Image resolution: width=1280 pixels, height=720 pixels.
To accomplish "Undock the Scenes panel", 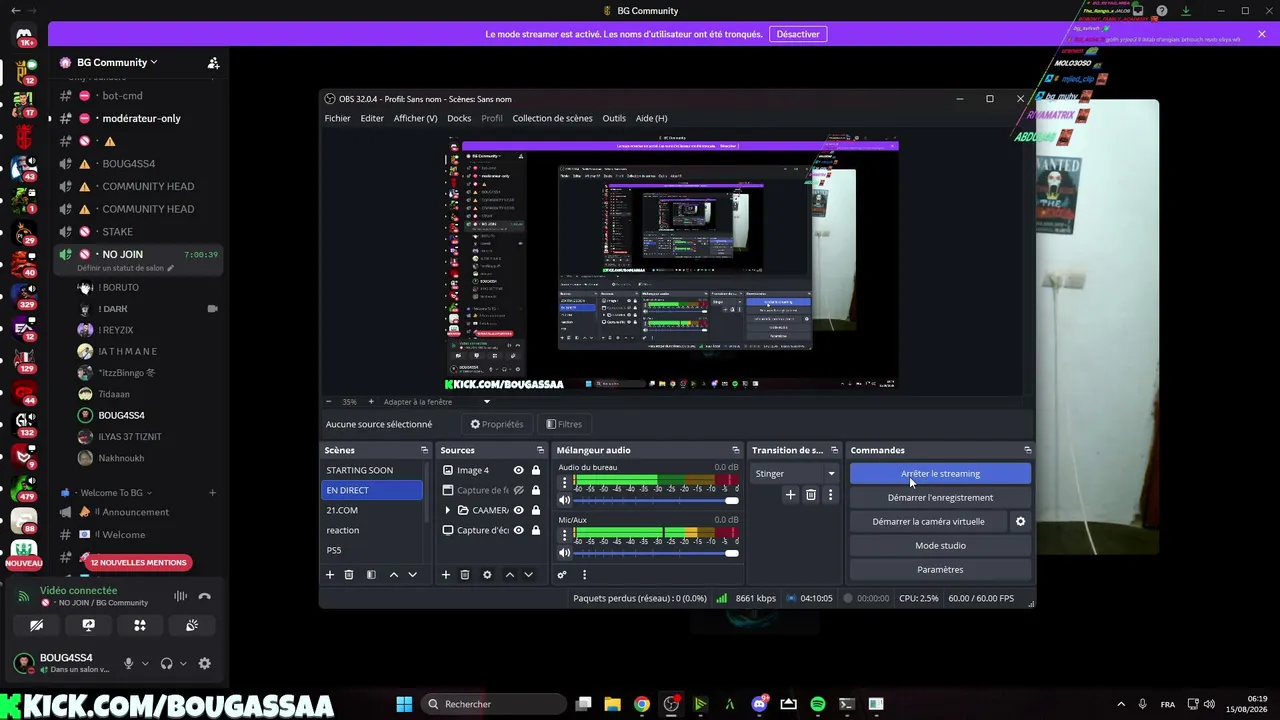I will tap(424, 450).
